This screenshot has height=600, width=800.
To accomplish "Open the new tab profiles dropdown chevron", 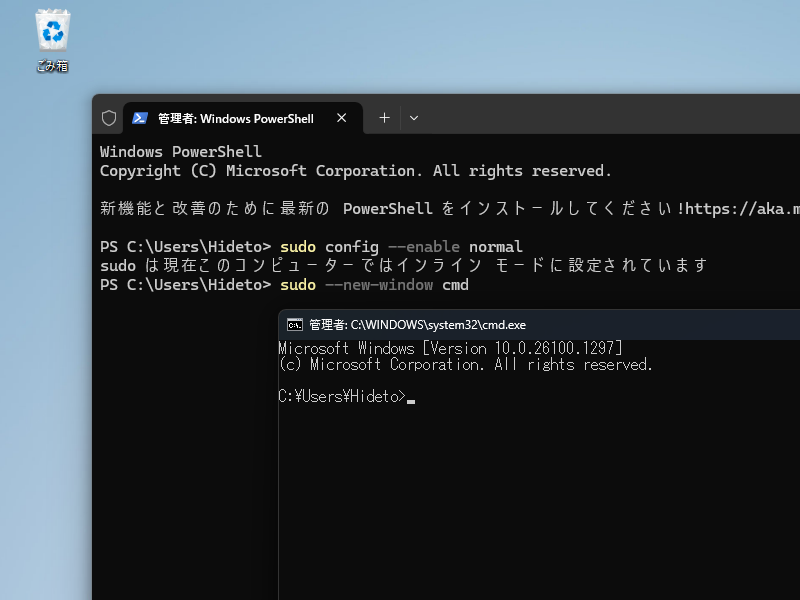I will click(x=413, y=118).
